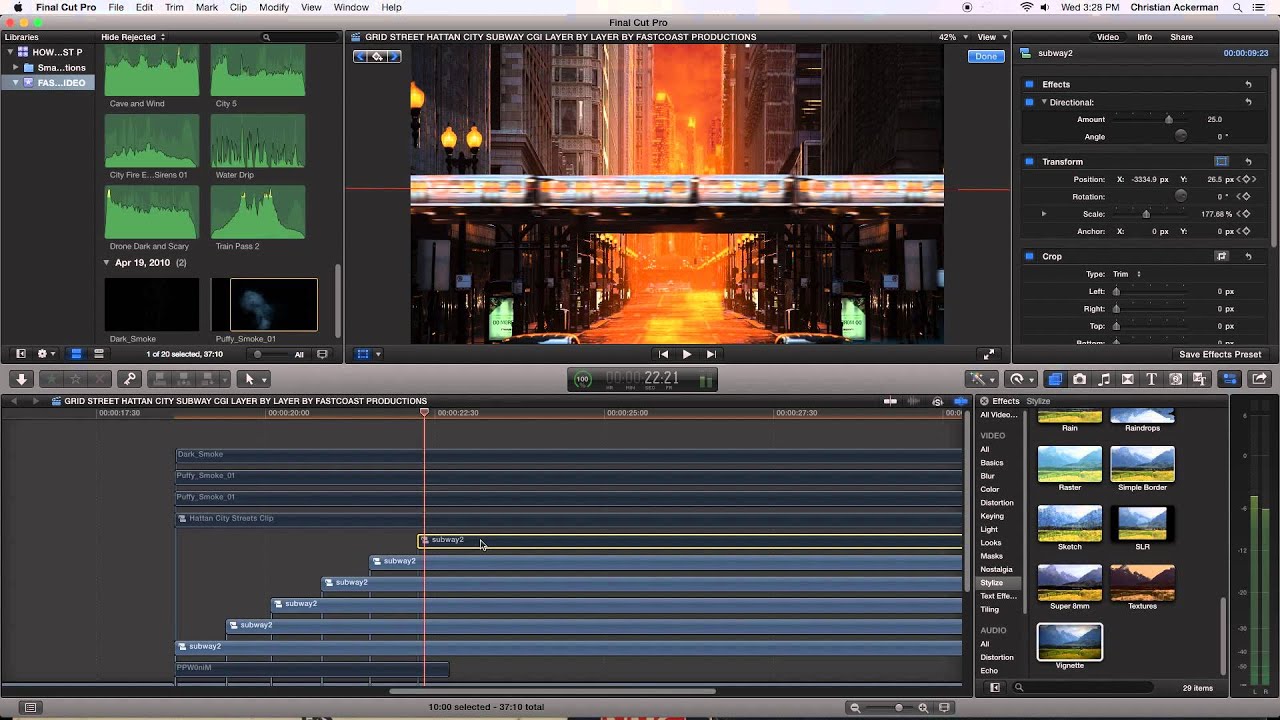Image resolution: width=1280 pixels, height=720 pixels.
Task: Click the Import Media arrow icon
Action: [21, 379]
